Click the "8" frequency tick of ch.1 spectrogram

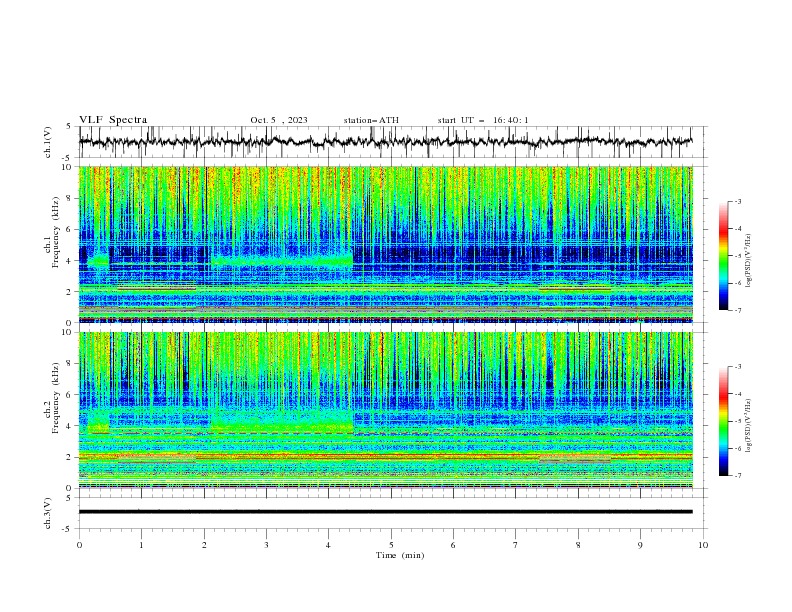[71, 198]
